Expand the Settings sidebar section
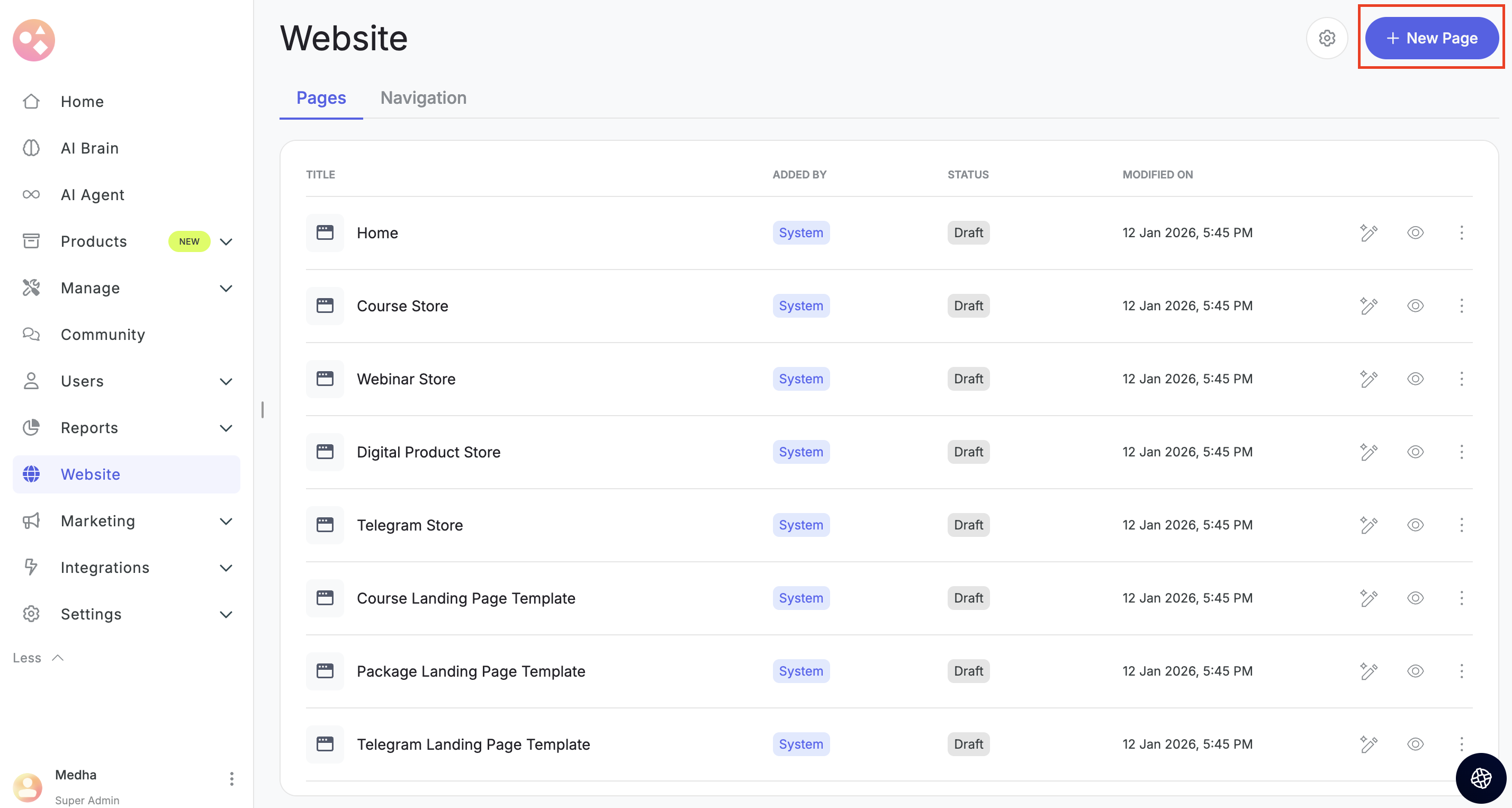 (226, 615)
